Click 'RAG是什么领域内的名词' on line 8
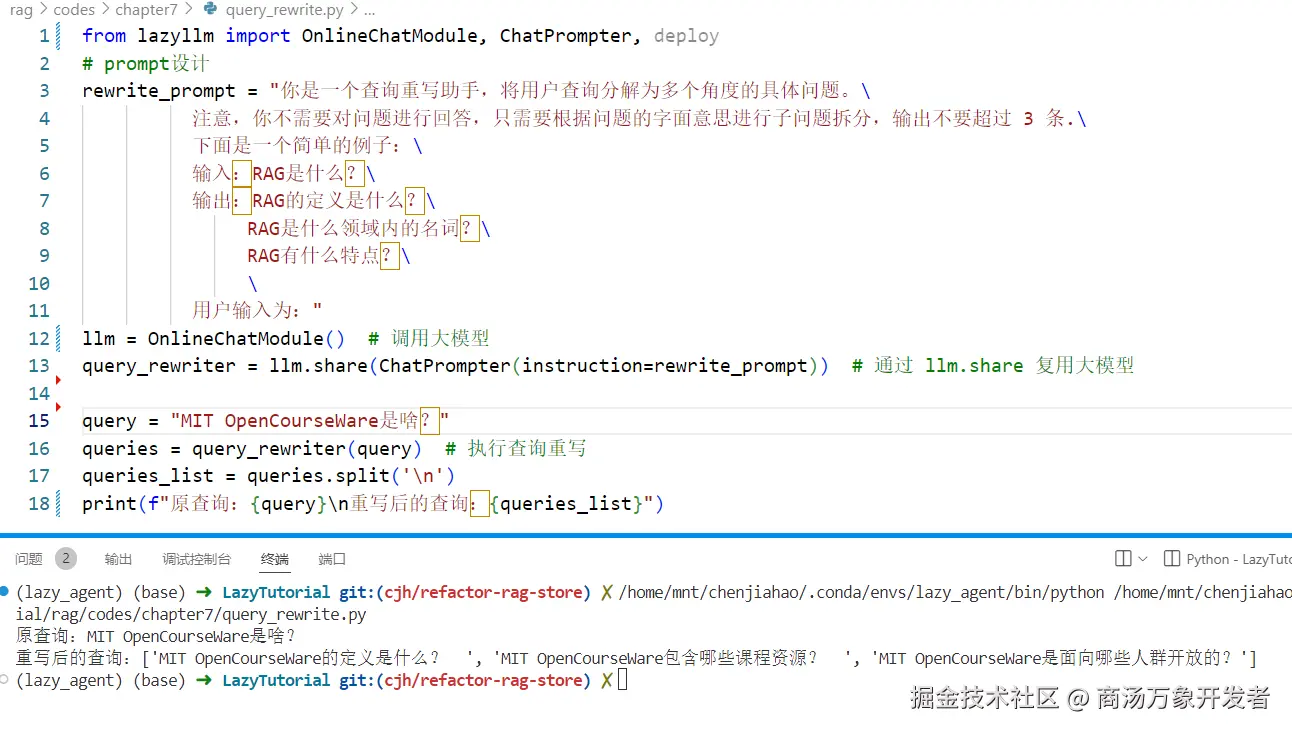The image size is (1292, 733). [x=354, y=228]
